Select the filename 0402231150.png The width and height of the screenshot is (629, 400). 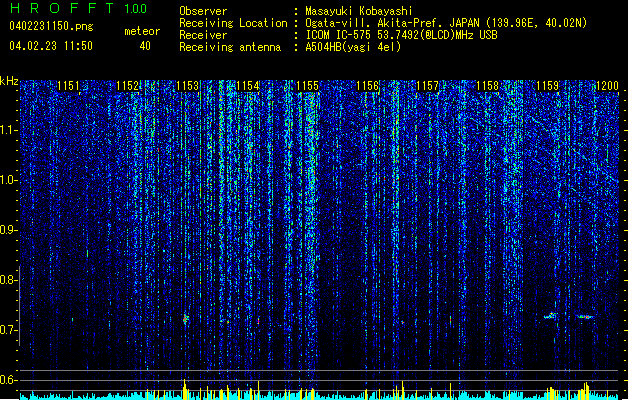pyautogui.click(x=51, y=26)
